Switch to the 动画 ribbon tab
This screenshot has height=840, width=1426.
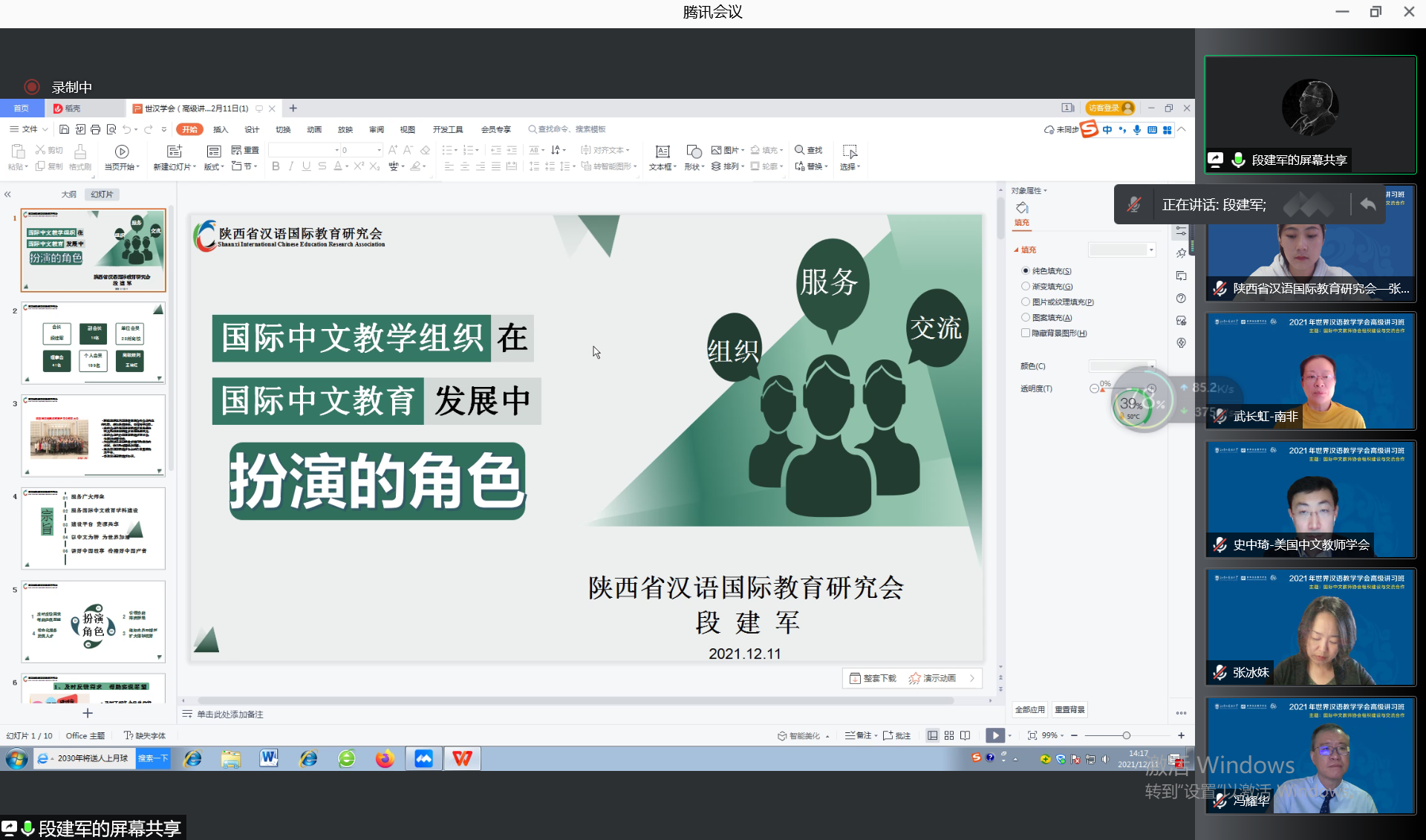click(x=314, y=129)
